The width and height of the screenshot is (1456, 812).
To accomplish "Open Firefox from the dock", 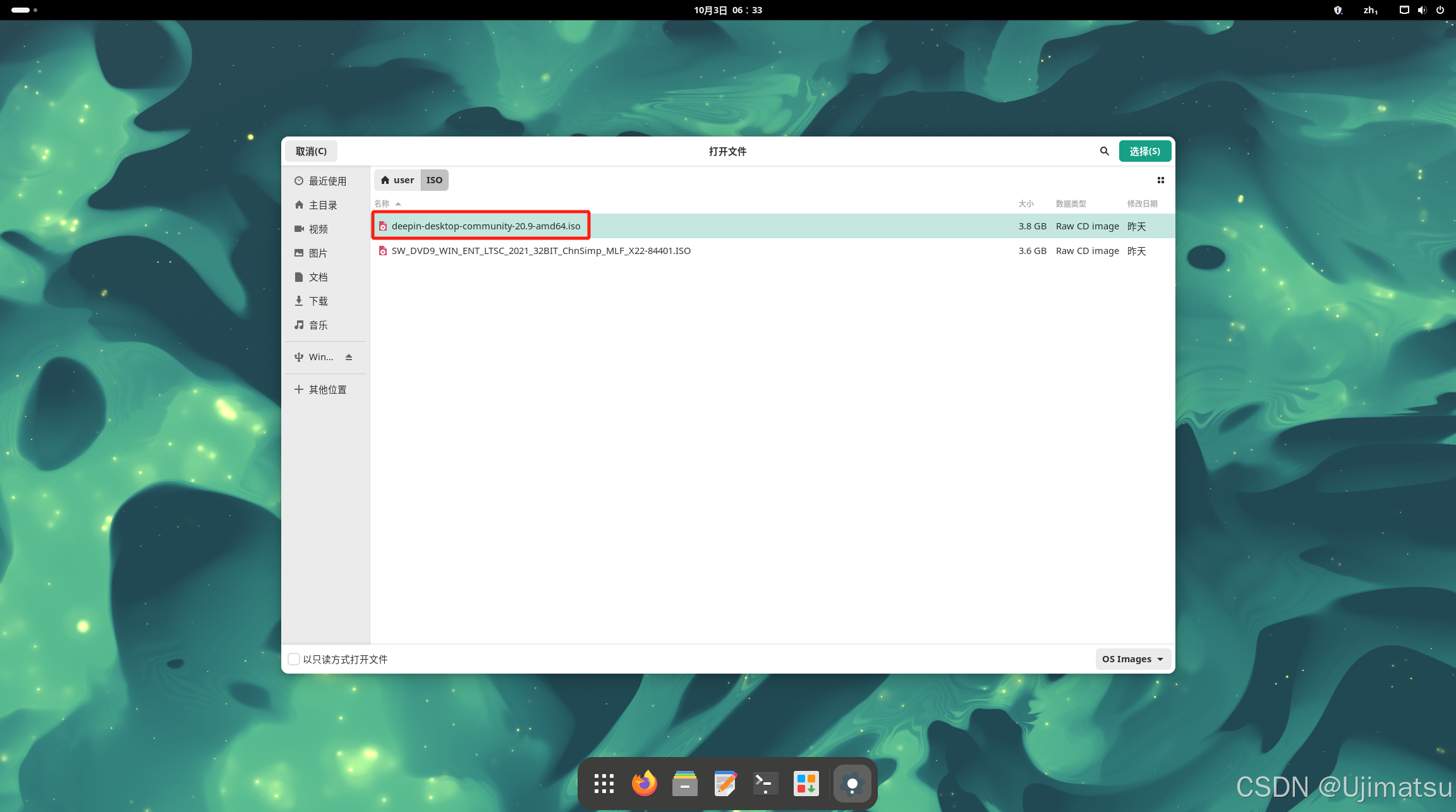I will click(644, 784).
